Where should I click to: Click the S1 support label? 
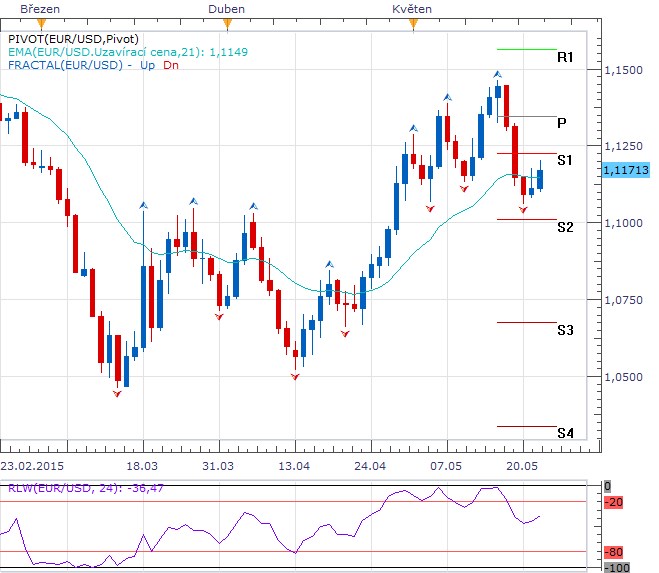pyautogui.click(x=565, y=160)
